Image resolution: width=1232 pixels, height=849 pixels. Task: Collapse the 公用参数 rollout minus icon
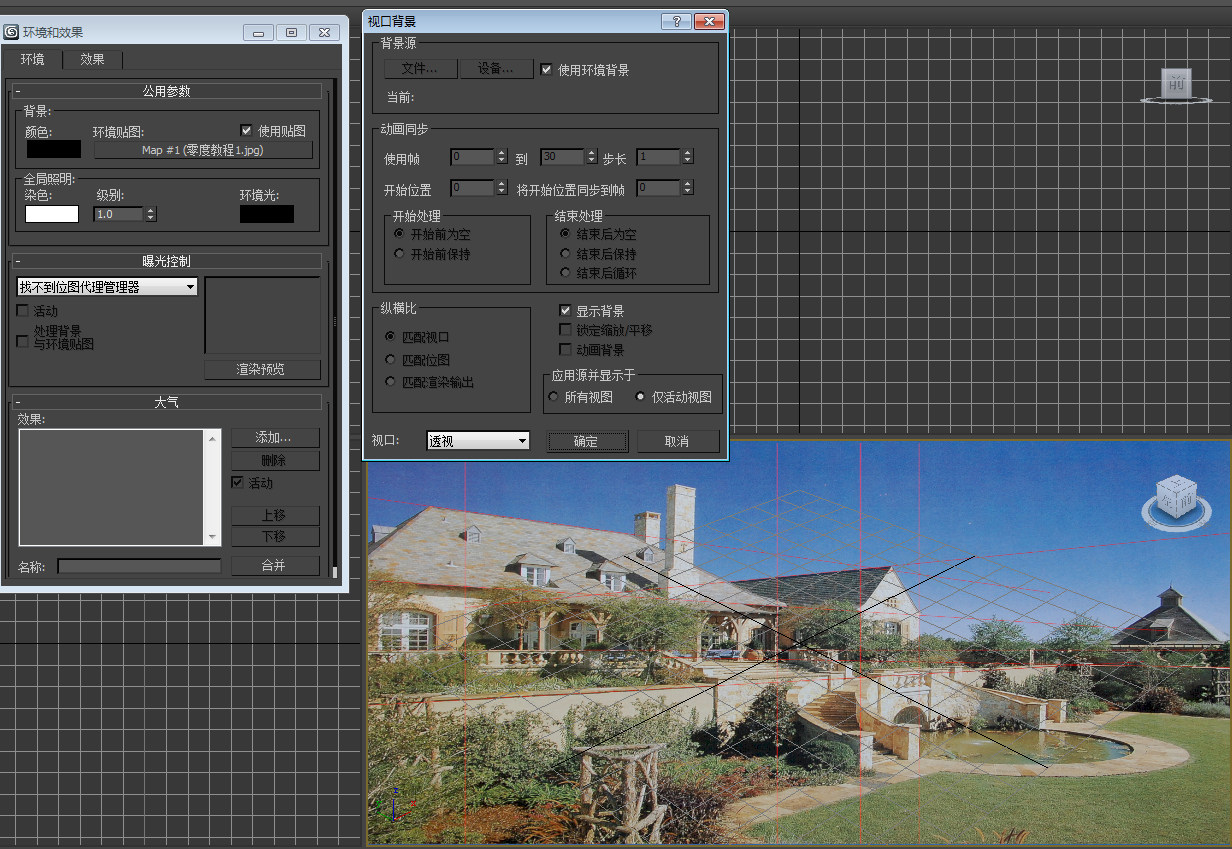pyautogui.click(x=18, y=91)
